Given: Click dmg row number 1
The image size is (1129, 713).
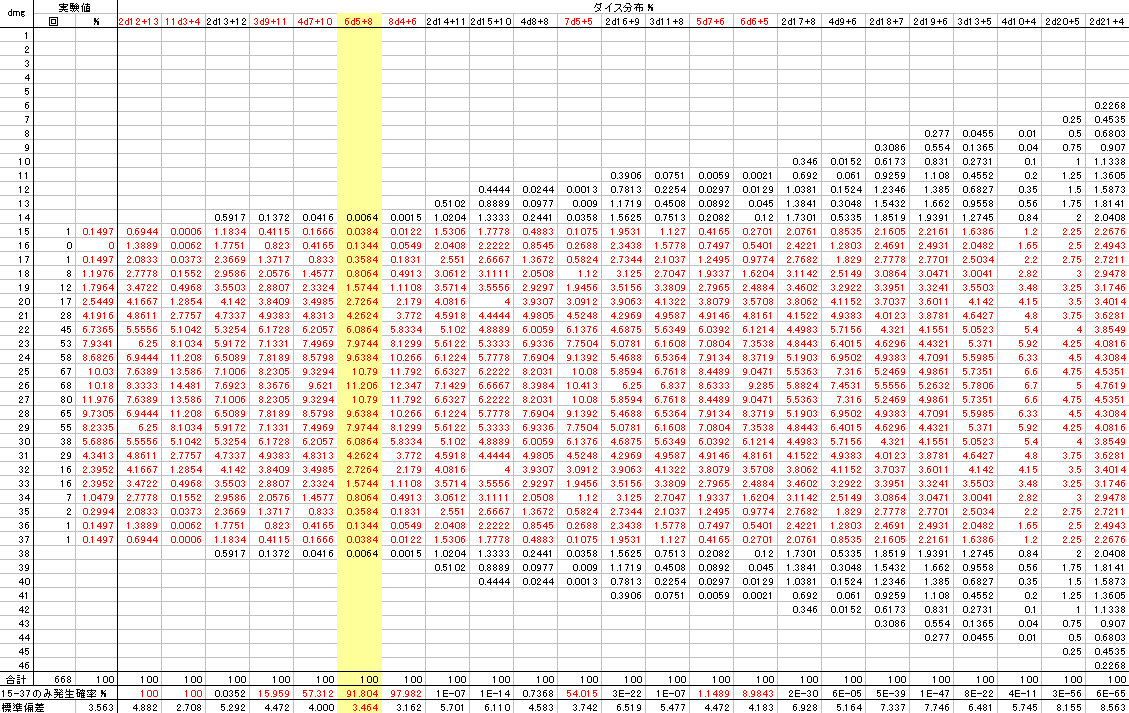Looking at the screenshot, I should (x=16, y=35).
